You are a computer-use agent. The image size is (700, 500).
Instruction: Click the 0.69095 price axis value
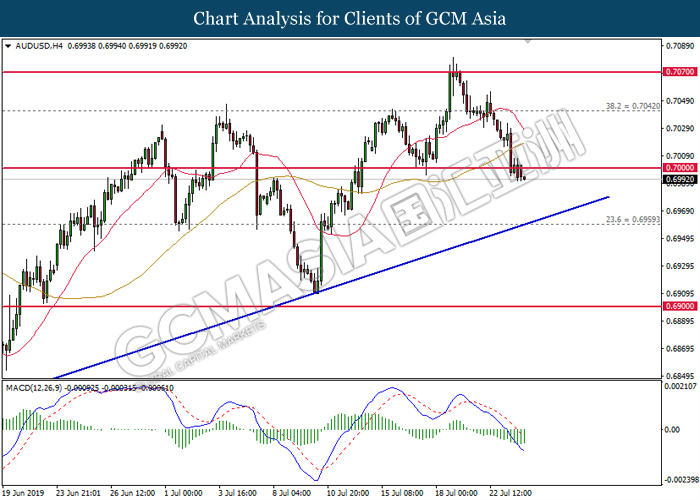point(680,294)
